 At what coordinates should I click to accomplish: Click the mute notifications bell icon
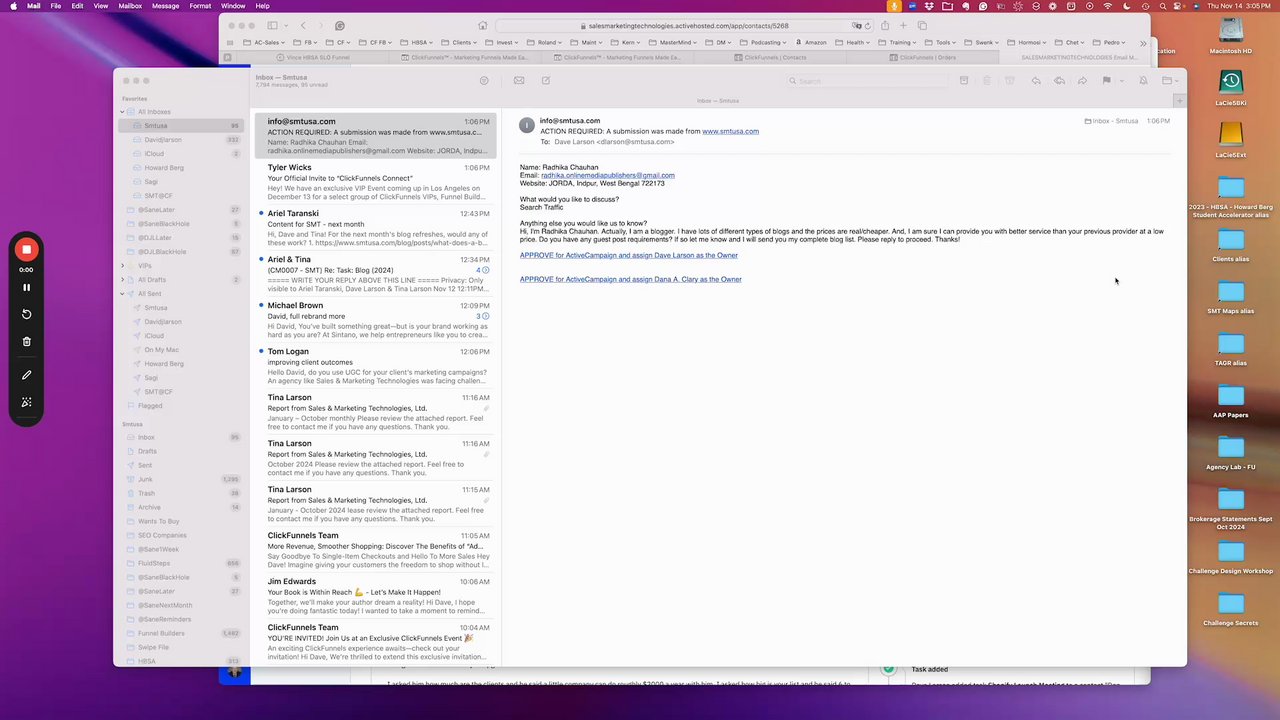[x=1142, y=80]
